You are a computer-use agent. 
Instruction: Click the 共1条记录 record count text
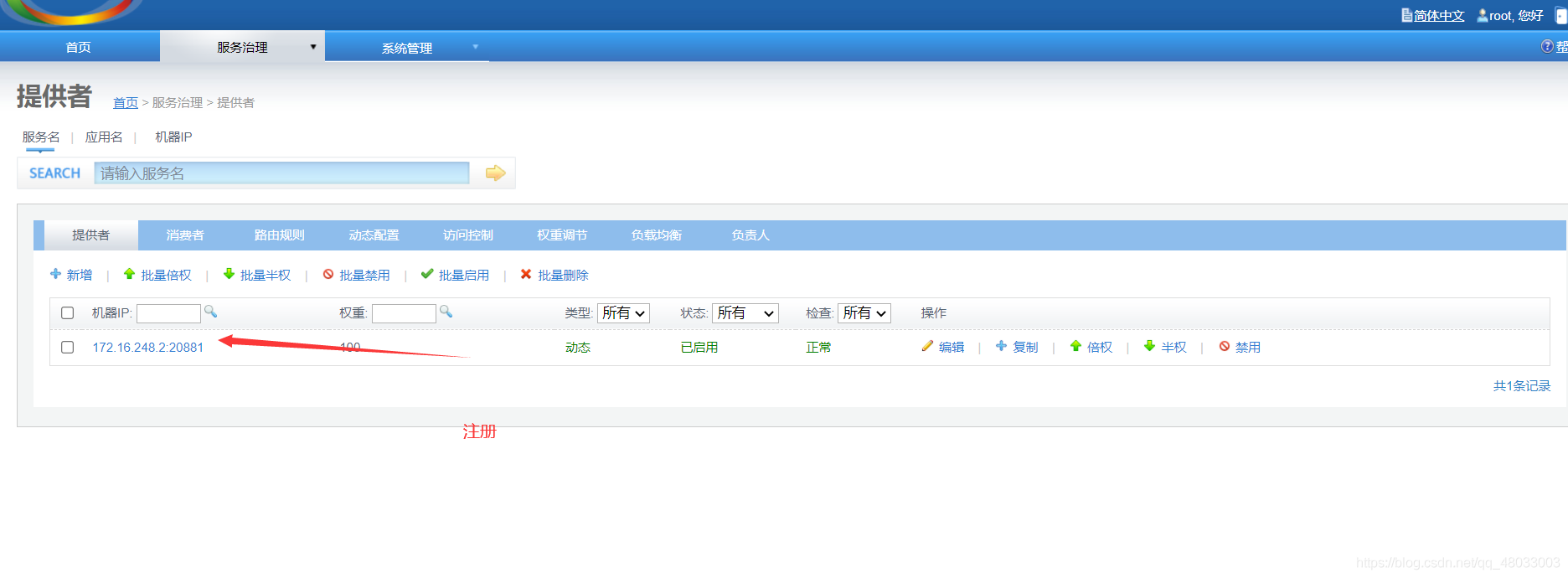[x=1522, y=385]
